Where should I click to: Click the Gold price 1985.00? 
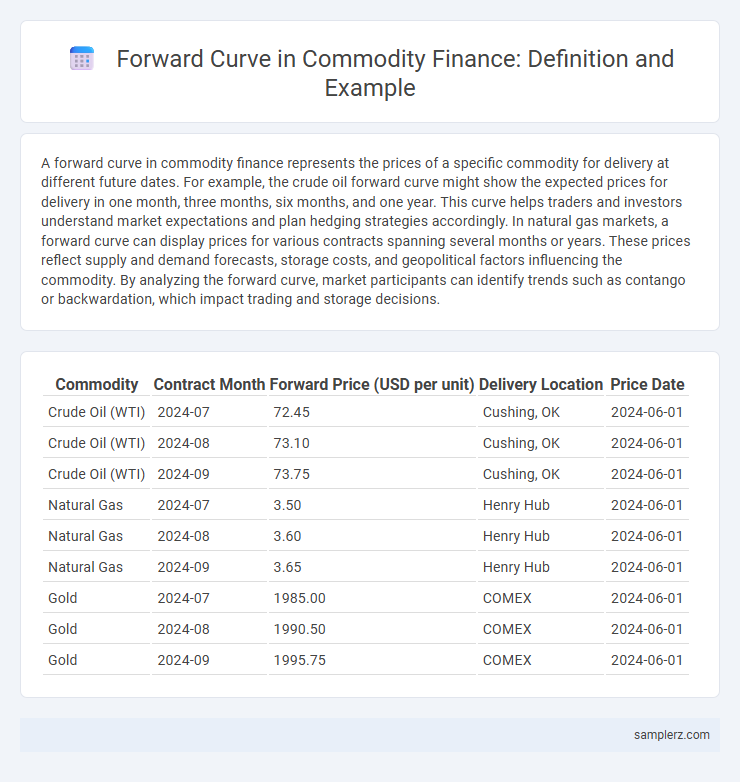point(300,598)
